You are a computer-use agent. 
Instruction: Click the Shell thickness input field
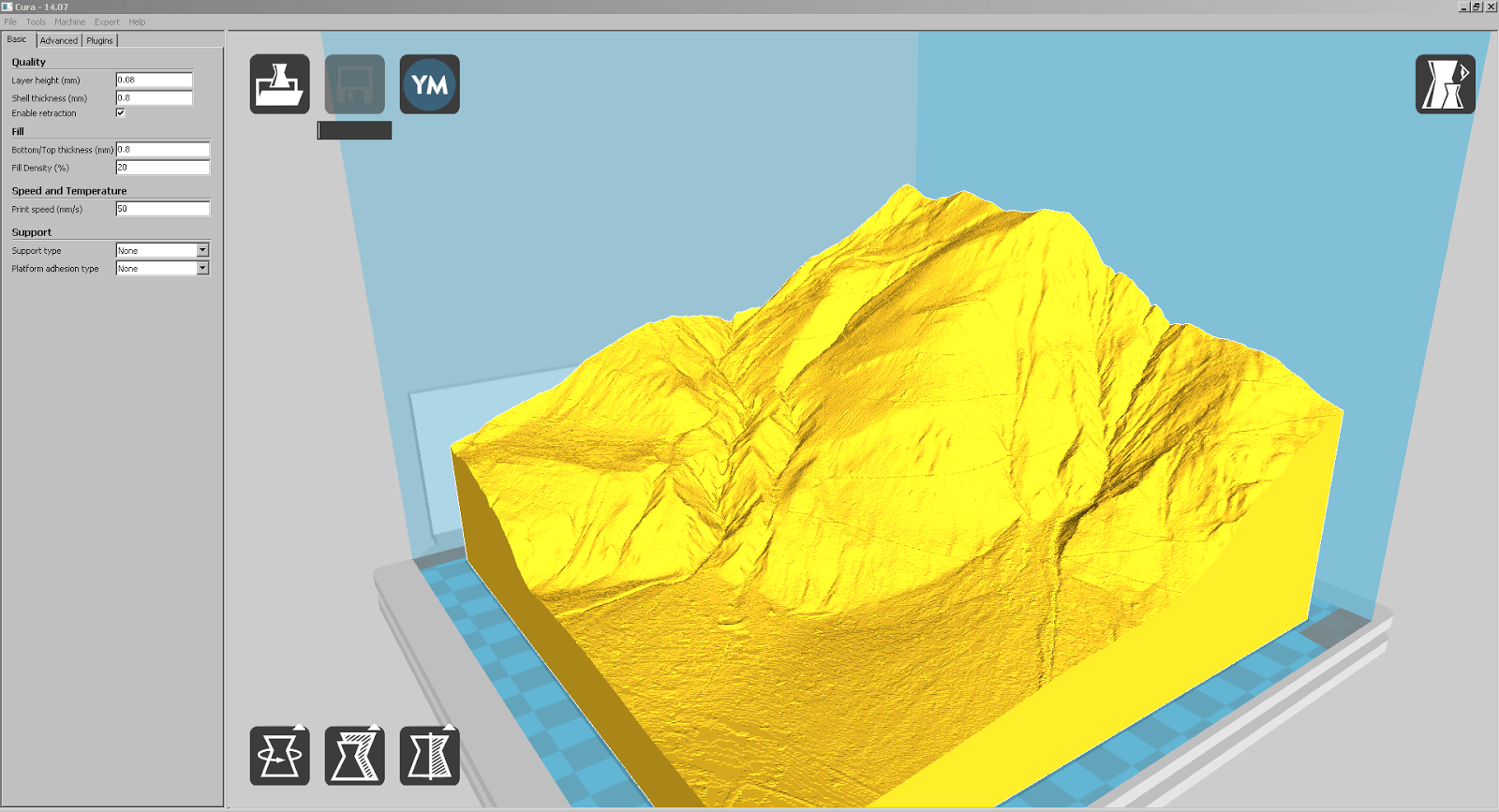(155, 97)
